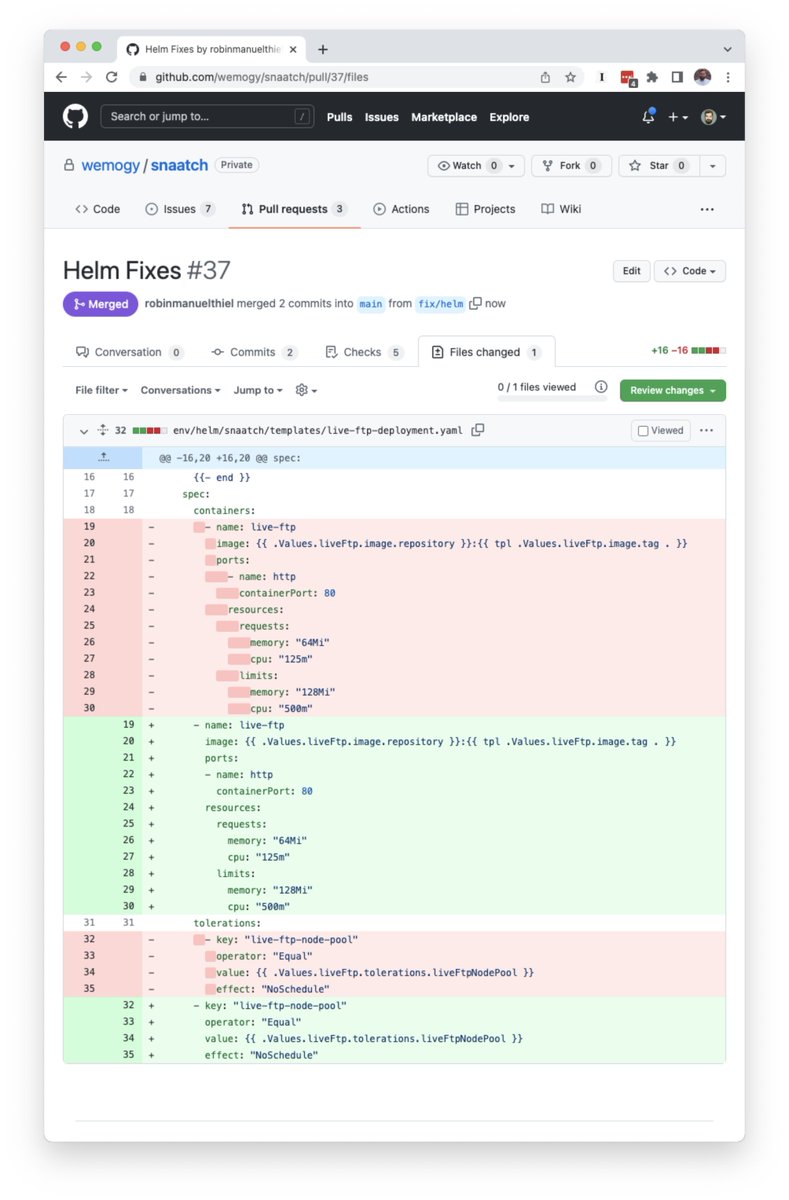Open the Code dropdown on the pull request

coord(690,271)
